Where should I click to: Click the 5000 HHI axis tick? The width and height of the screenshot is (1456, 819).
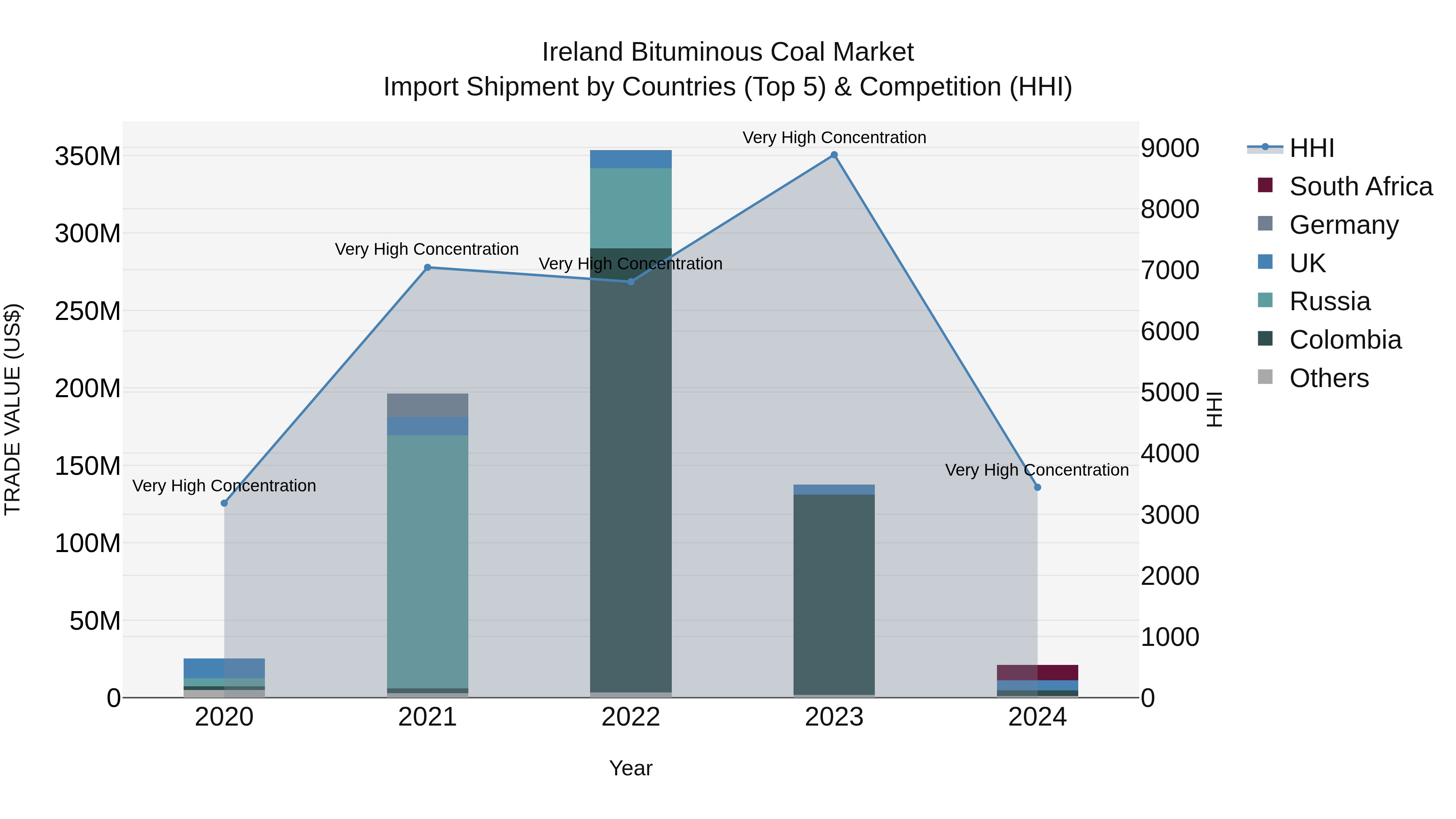pyautogui.click(x=1170, y=392)
